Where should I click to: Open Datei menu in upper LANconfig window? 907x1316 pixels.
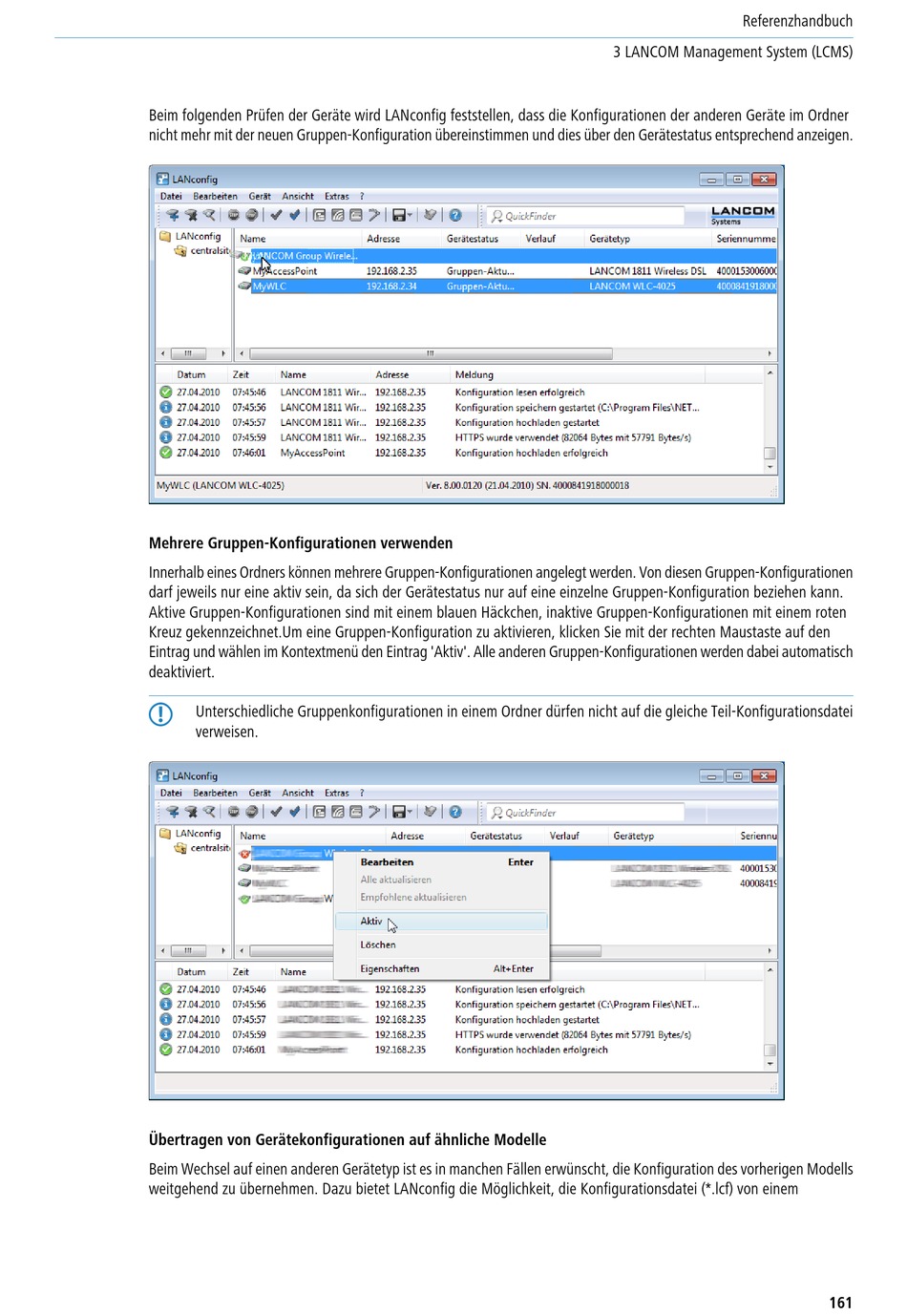click(x=171, y=197)
